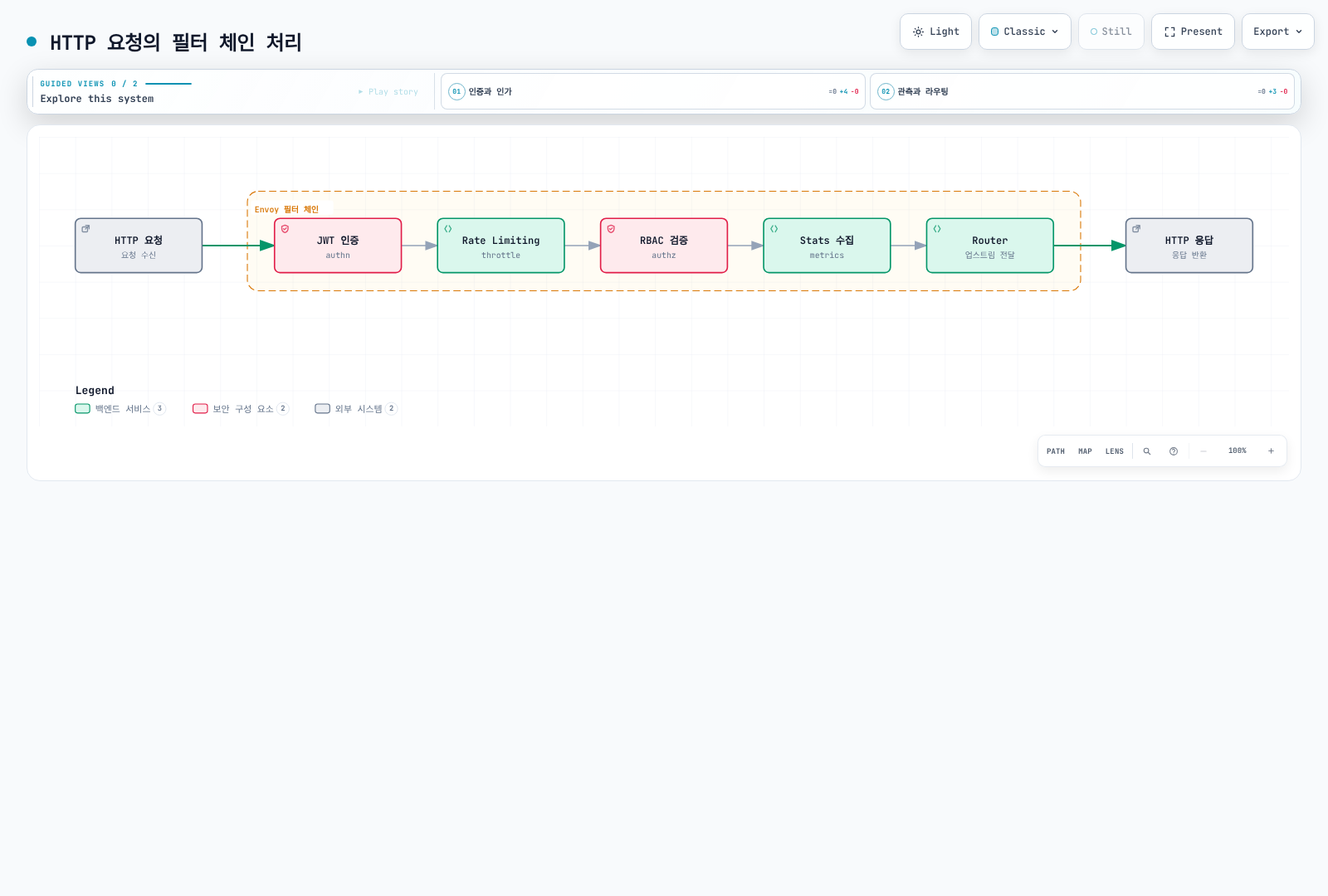1328x896 pixels.
Task: Toggle 백엔드 서비스 legend filter
Action: pyautogui.click(x=120, y=408)
